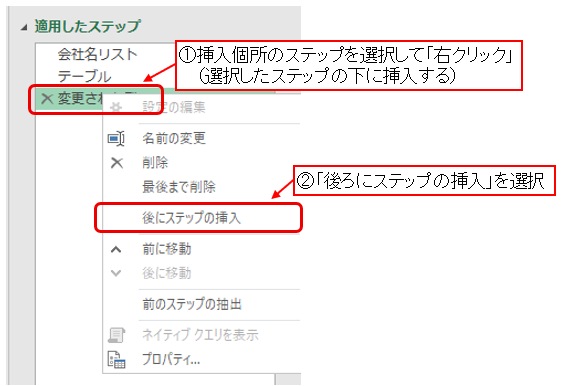
Task: Collapse the 適用したステップ section triangle
Action: pos(24,27)
